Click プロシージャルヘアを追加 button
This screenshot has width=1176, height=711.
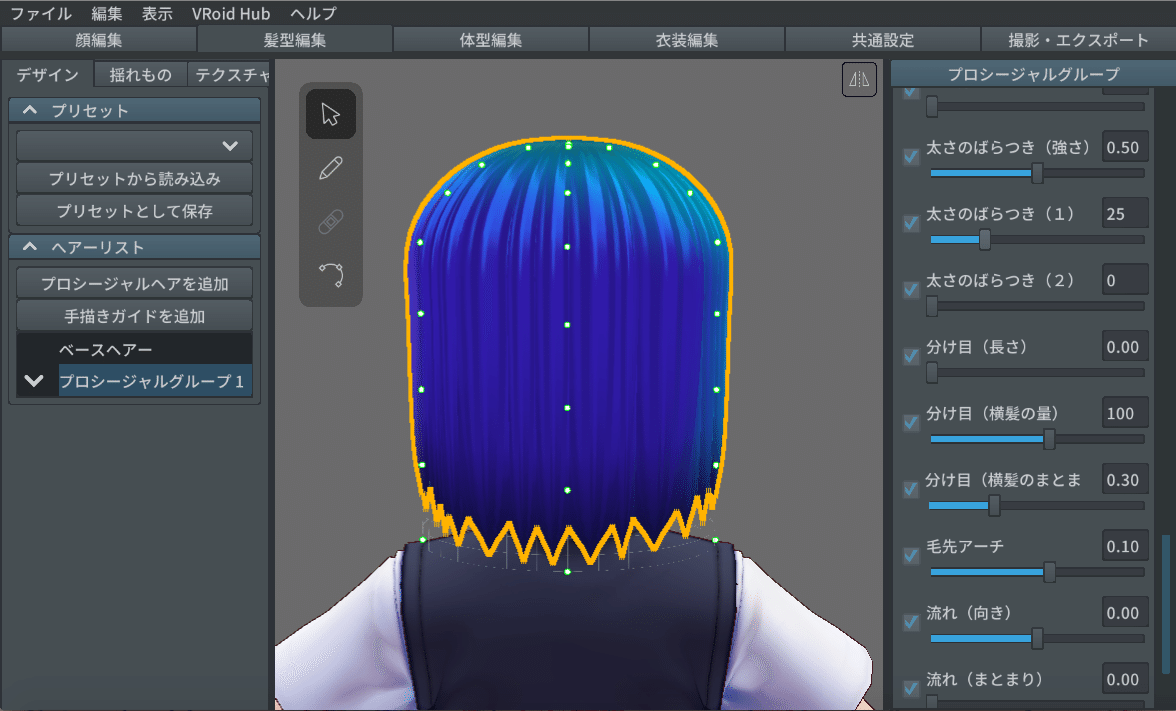[134, 284]
